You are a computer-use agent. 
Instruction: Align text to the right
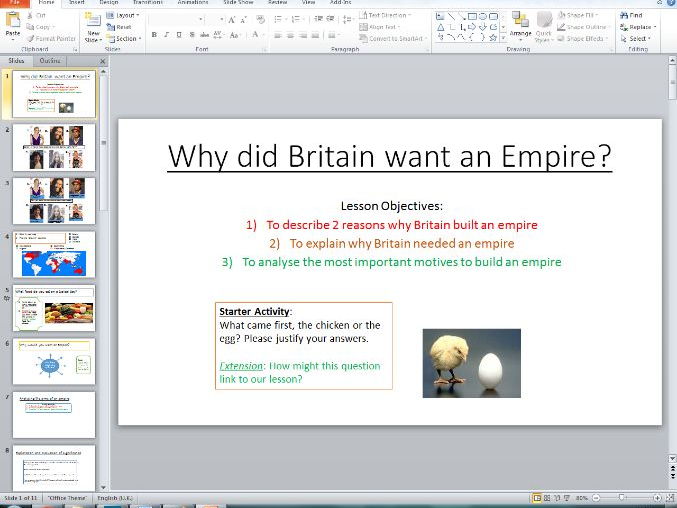pyautogui.click(x=303, y=35)
